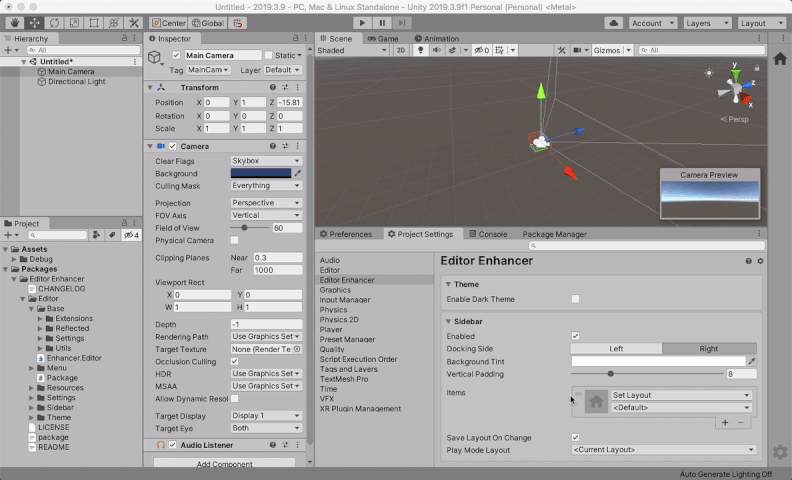Toggle Main Camera active checkbox
Screen dimensions: 792x480
tap(176, 55)
